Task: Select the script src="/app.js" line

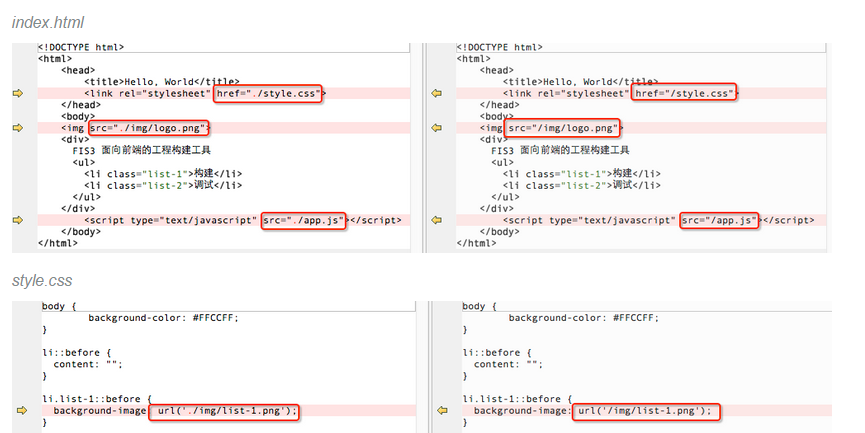Action: coord(641,220)
